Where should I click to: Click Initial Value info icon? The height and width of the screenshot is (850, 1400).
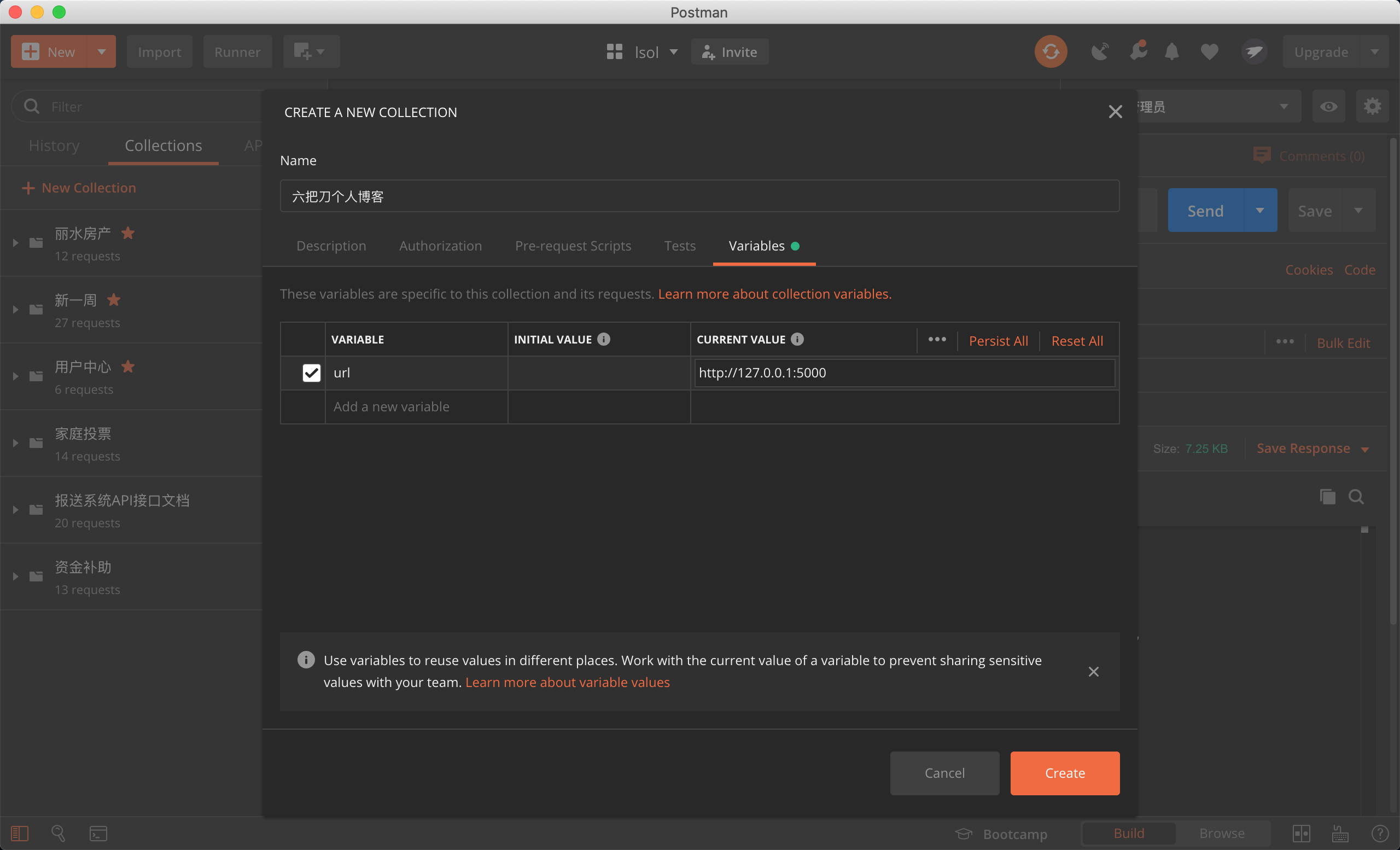(x=603, y=339)
